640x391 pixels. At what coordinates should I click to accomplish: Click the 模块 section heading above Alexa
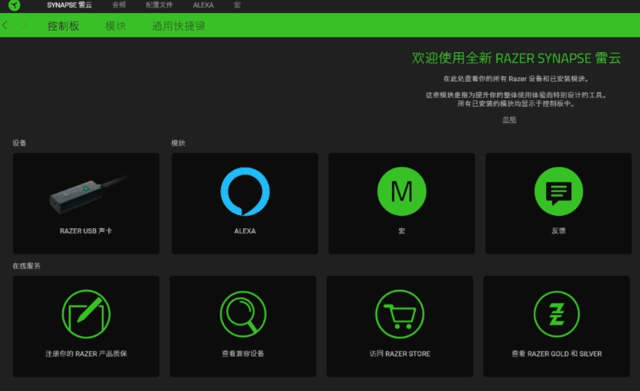pyautogui.click(x=178, y=143)
